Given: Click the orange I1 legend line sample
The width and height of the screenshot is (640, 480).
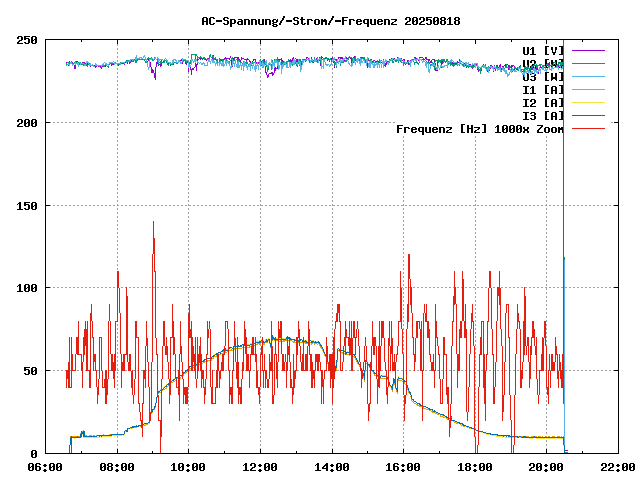Looking at the screenshot, I should tap(590, 89).
